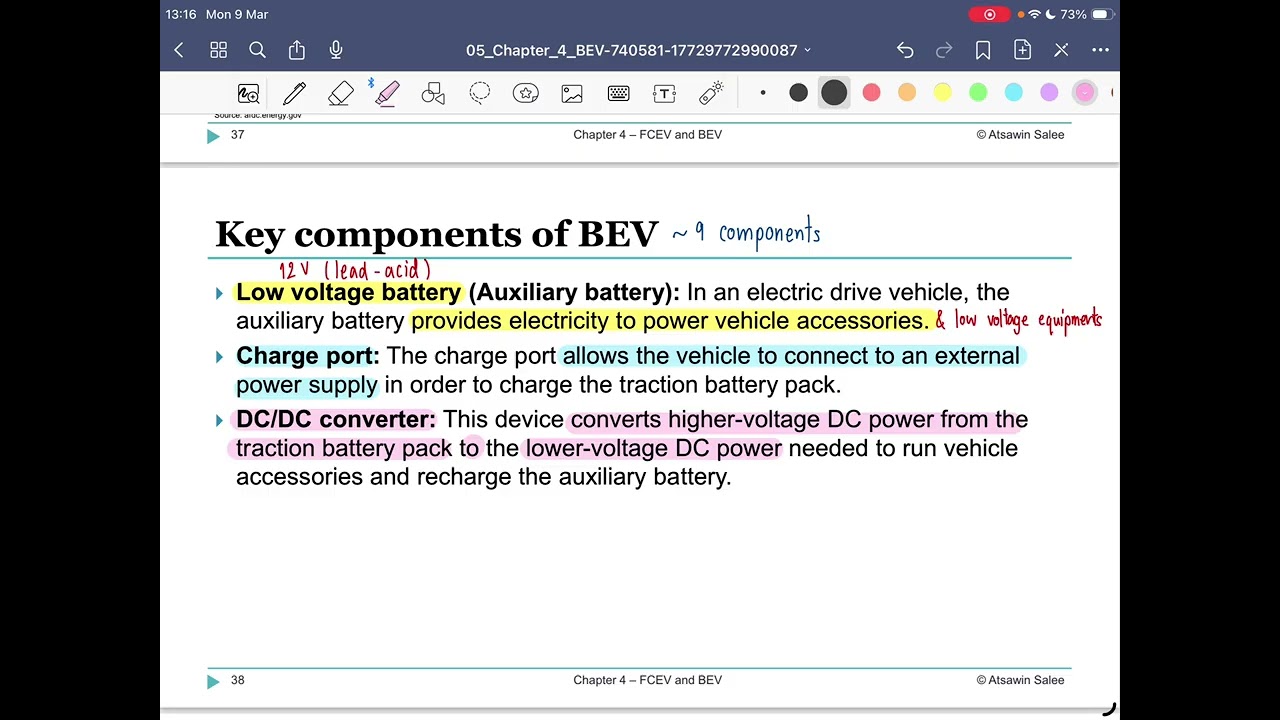This screenshot has height=720, width=1280.
Task: Choose the largest stroke thickness dot
Action: click(834, 93)
